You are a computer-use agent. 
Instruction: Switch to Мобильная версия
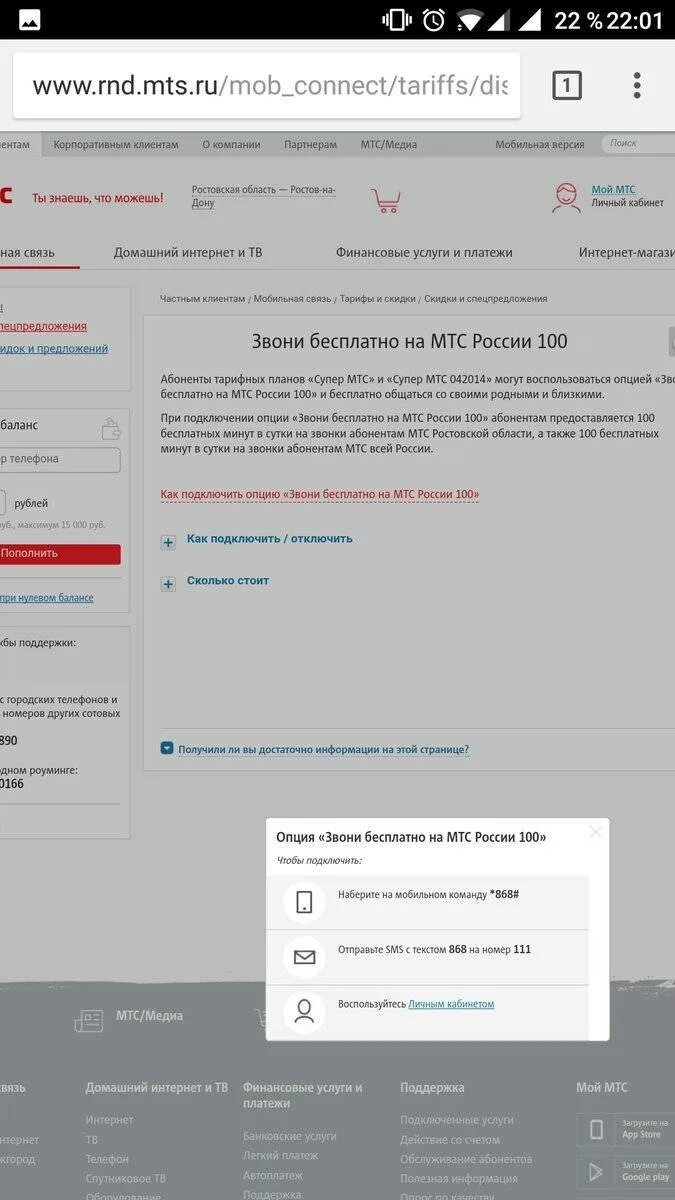[540, 144]
